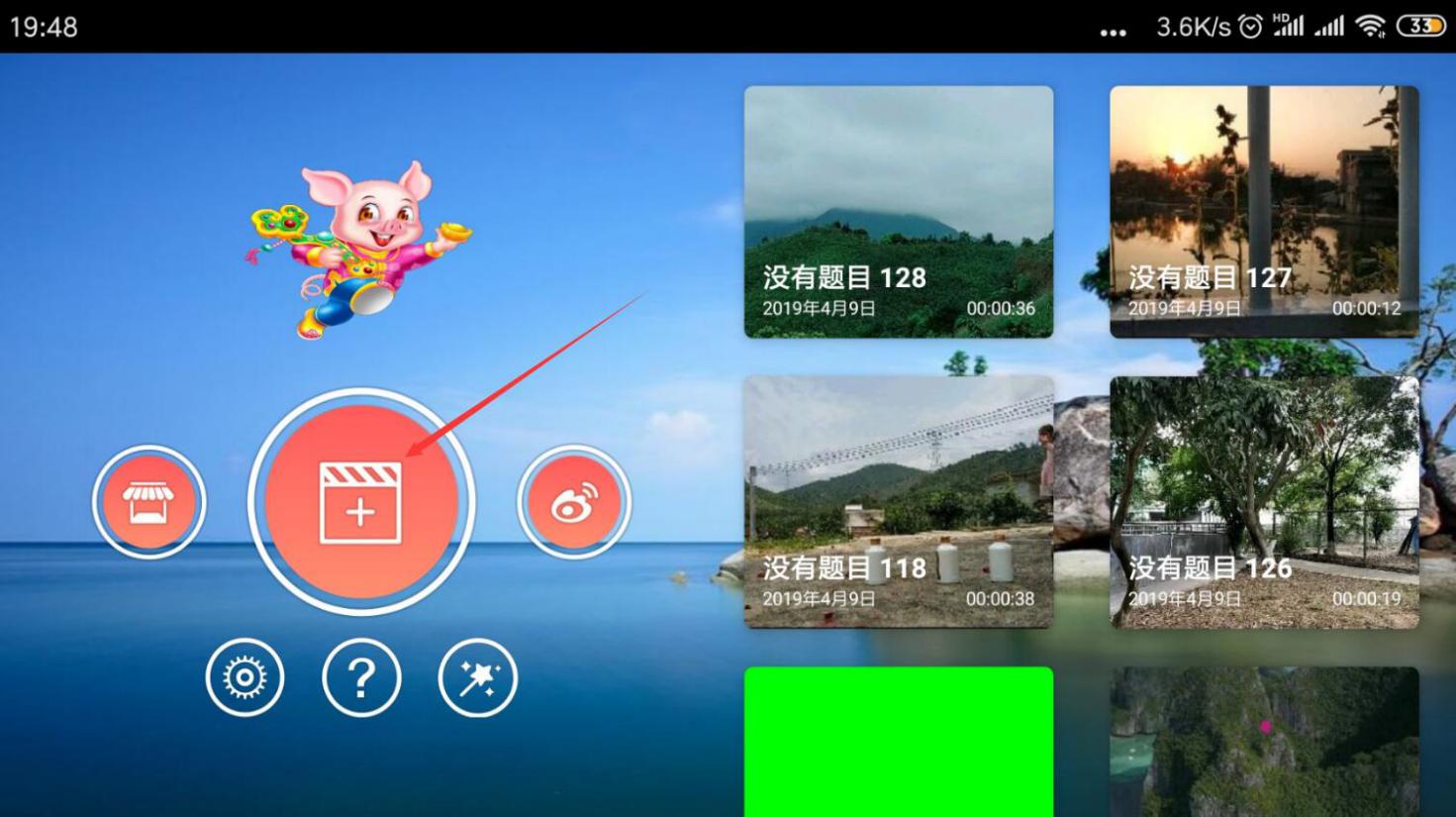Tap the 2019年4月9日 date on project 118
The height and width of the screenshot is (817, 1456).
coord(819,599)
